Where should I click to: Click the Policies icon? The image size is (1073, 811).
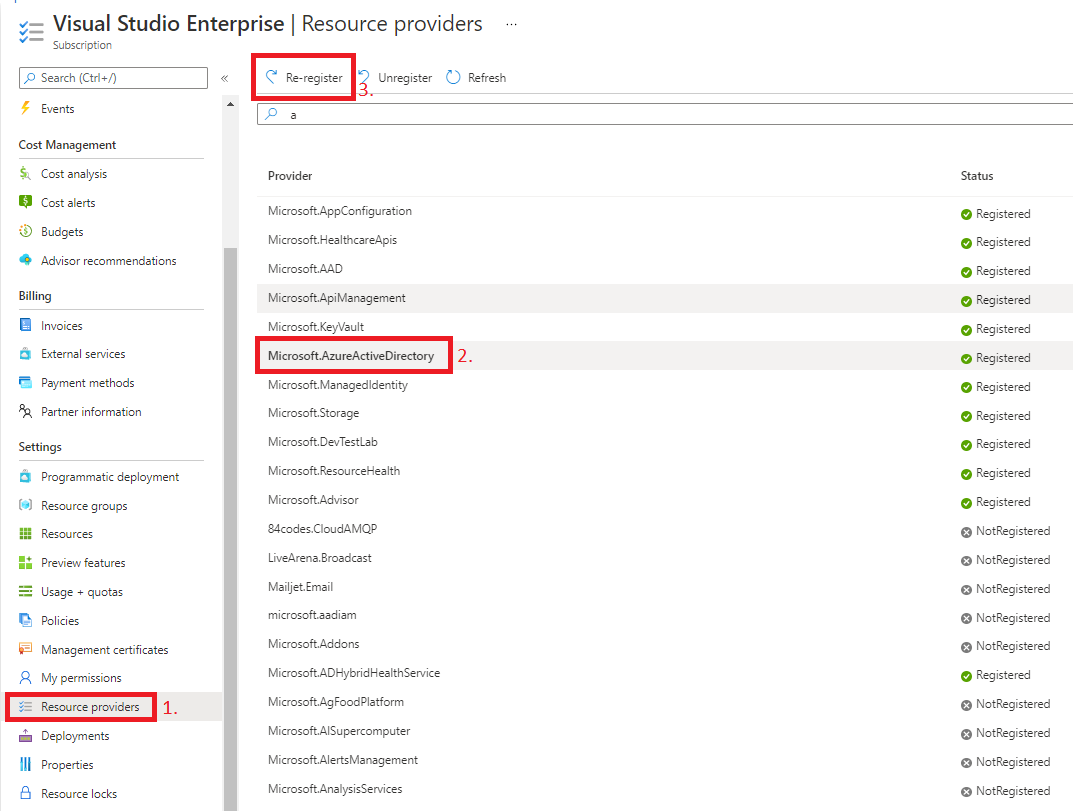point(25,620)
